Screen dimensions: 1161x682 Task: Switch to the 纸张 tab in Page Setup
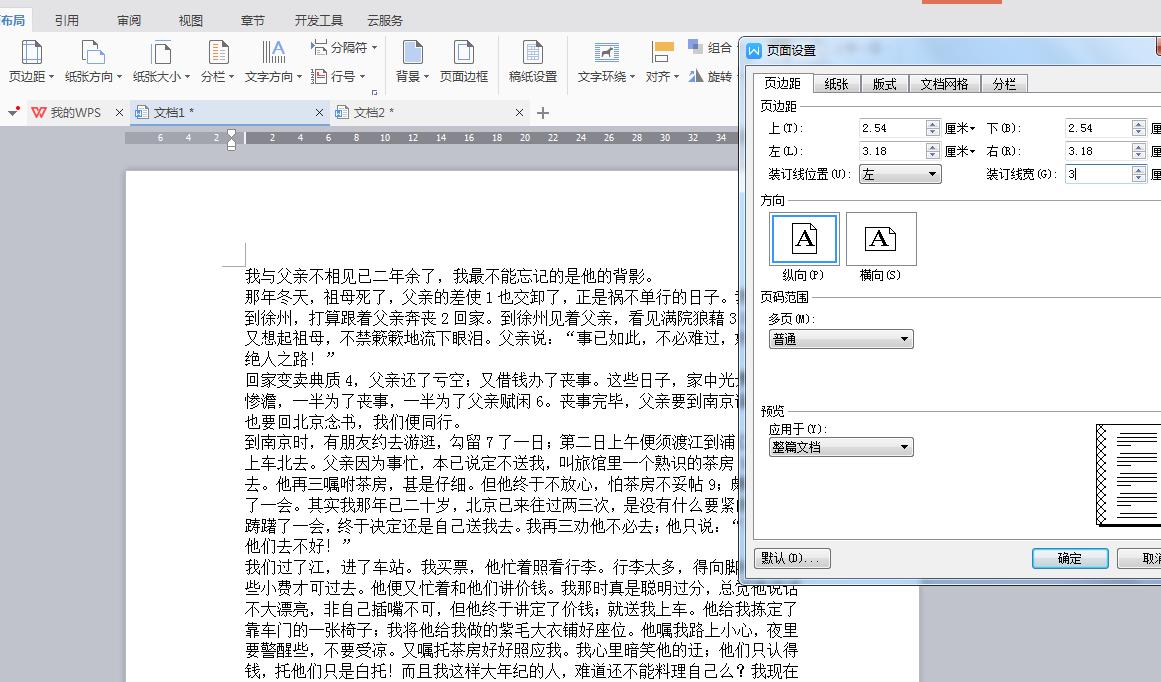(836, 84)
